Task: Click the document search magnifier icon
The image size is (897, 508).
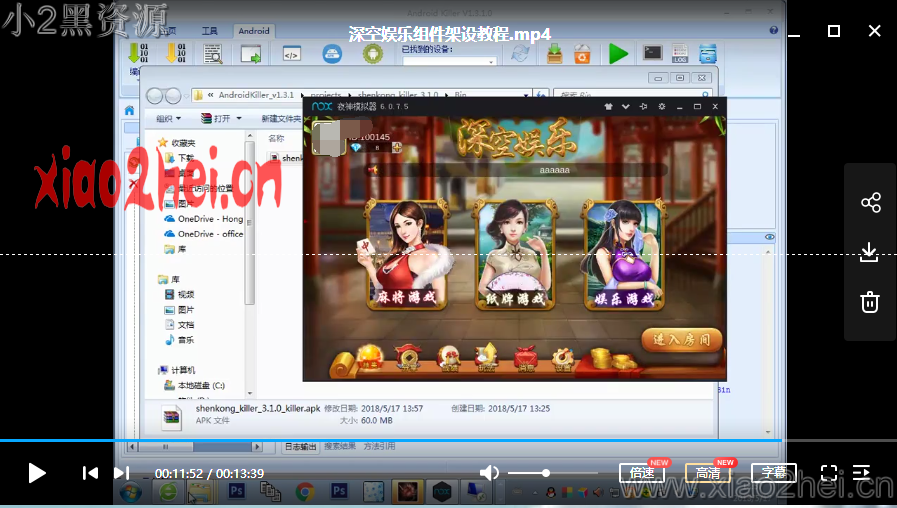Action: (x=213, y=54)
